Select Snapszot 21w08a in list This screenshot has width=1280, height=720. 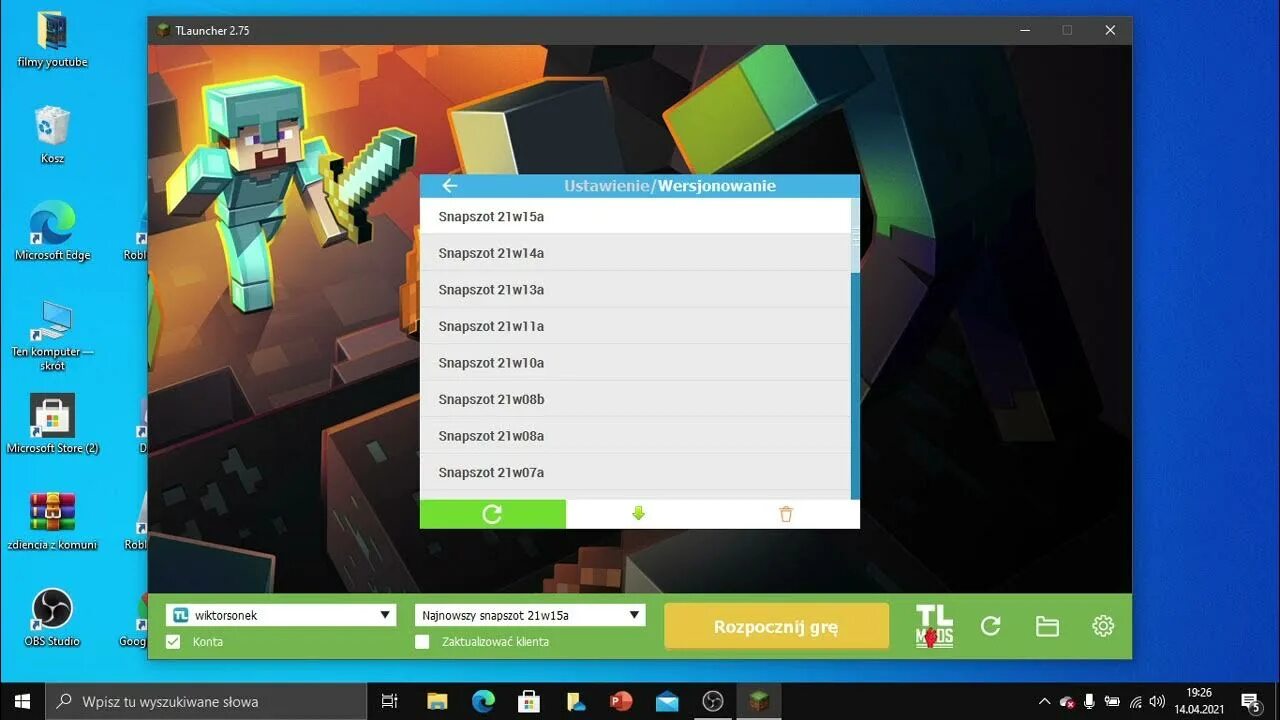pos(635,435)
